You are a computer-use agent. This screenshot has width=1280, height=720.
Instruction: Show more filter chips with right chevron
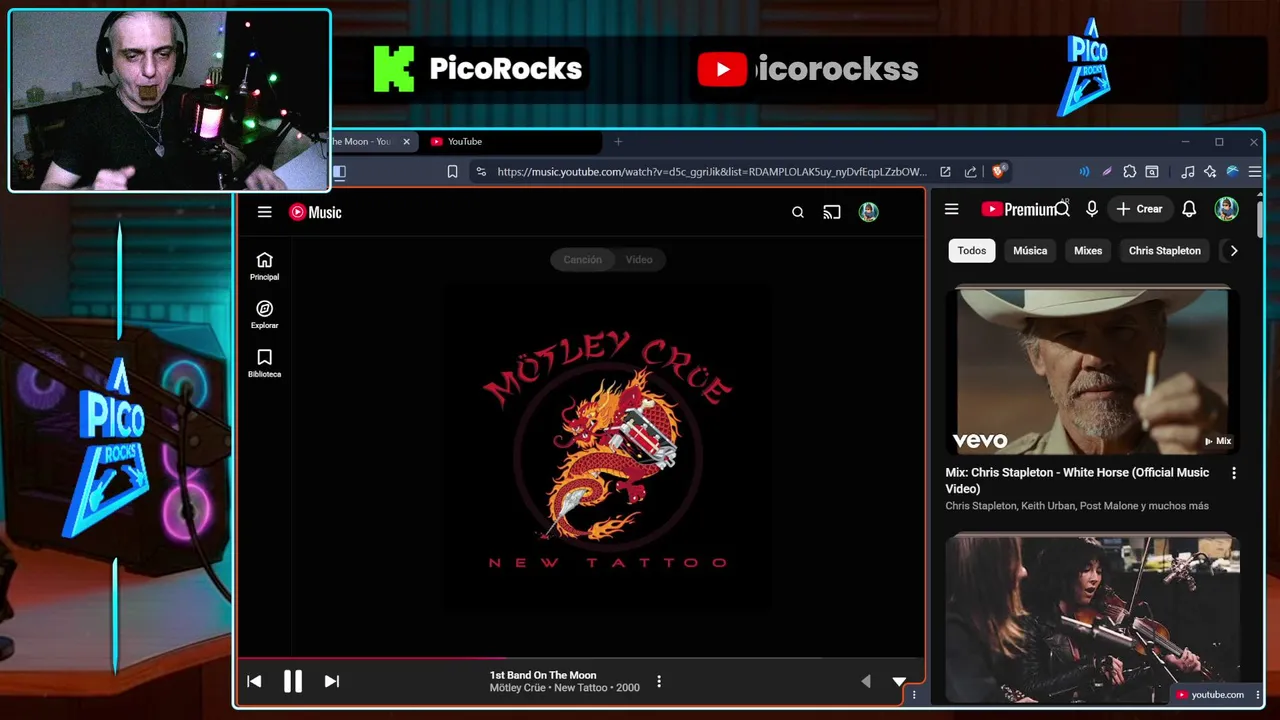point(1233,251)
